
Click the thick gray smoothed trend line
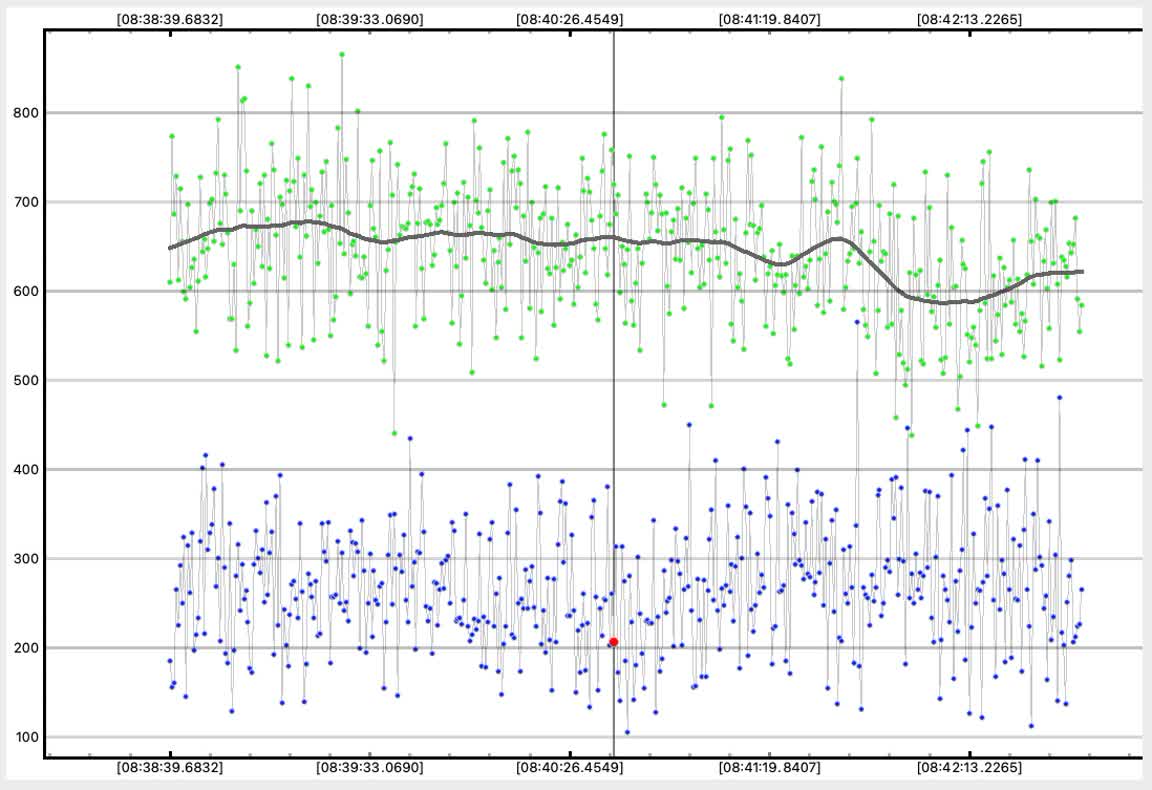click(x=450, y=233)
